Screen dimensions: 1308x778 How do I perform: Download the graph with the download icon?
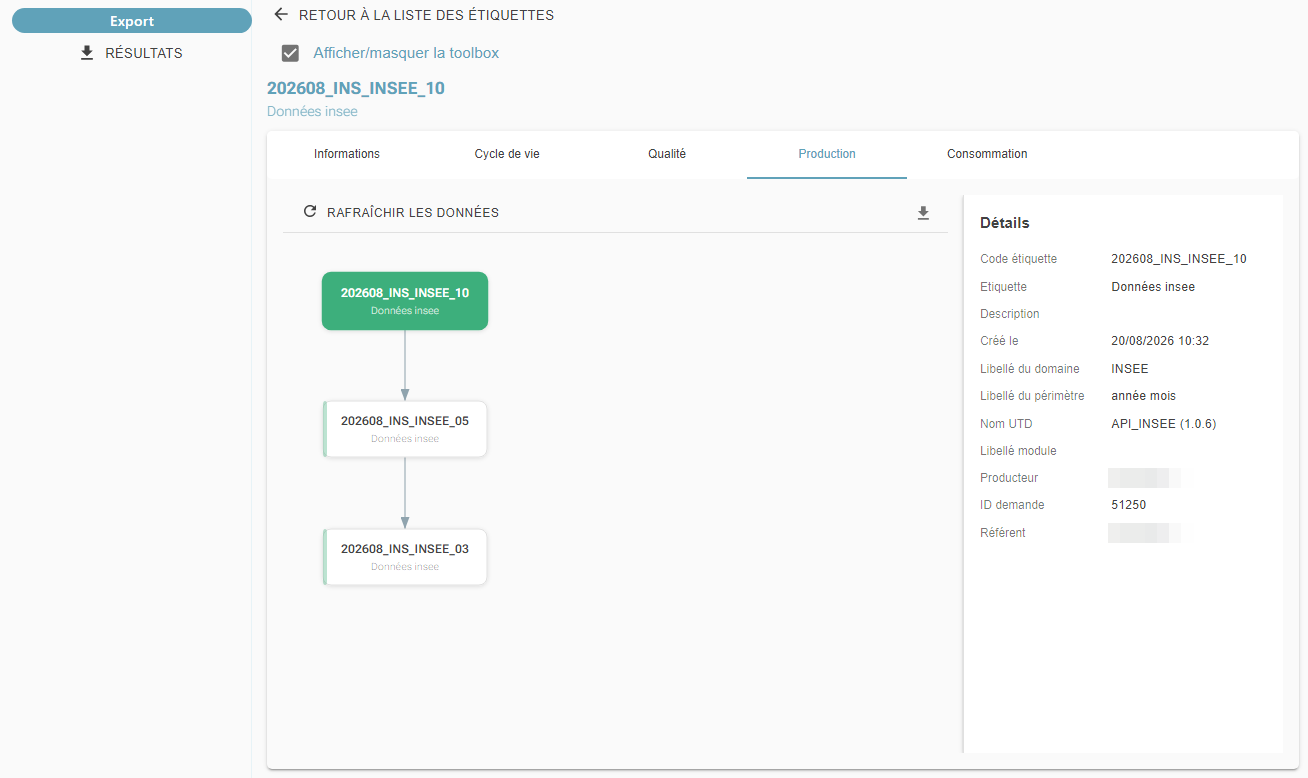click(x=923, y=213)
